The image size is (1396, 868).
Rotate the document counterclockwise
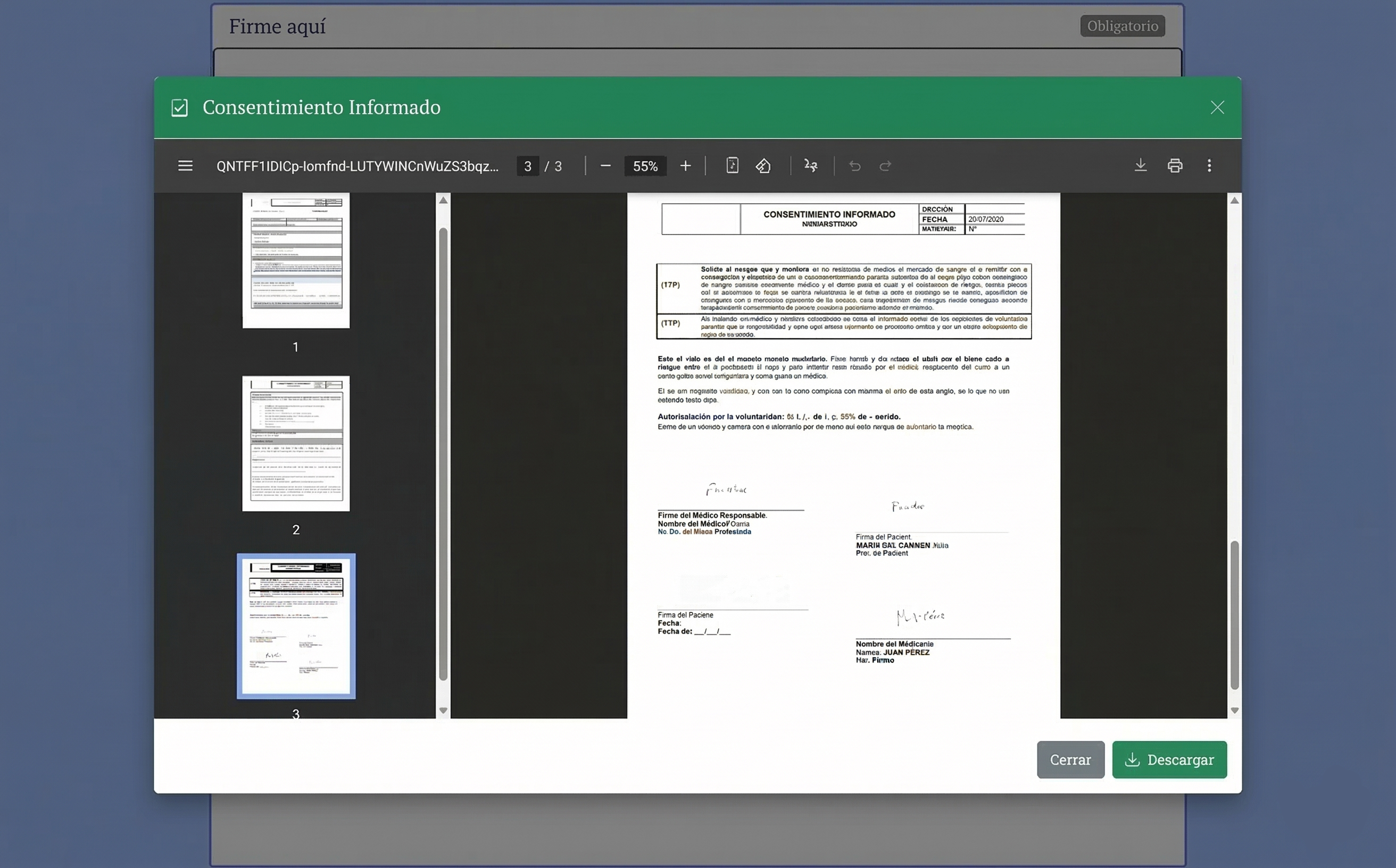click(x=763, y=166)
